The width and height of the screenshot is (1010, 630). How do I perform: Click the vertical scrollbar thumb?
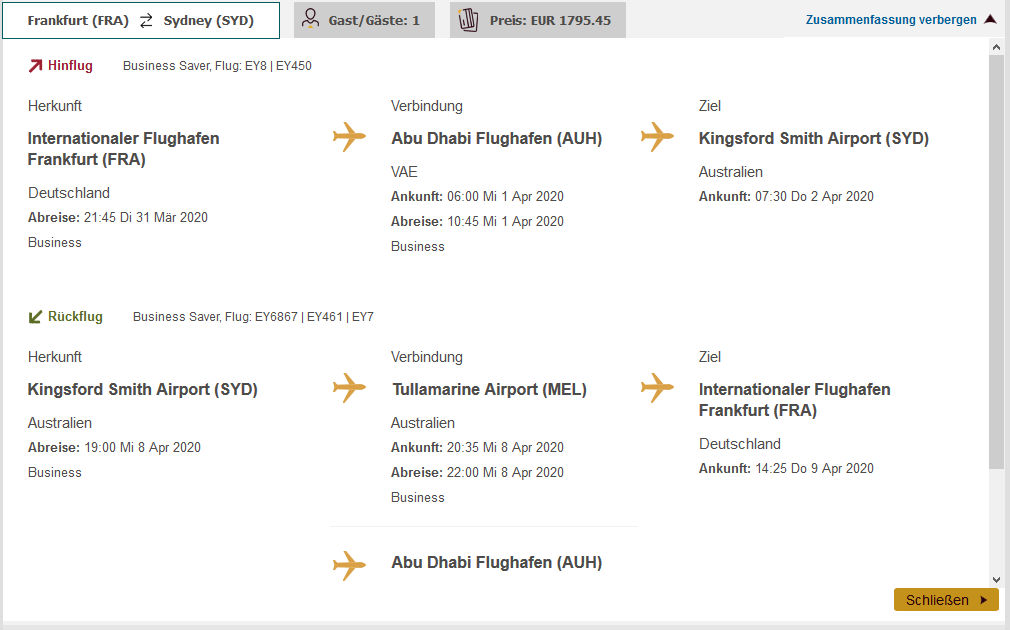pos(995,260)
